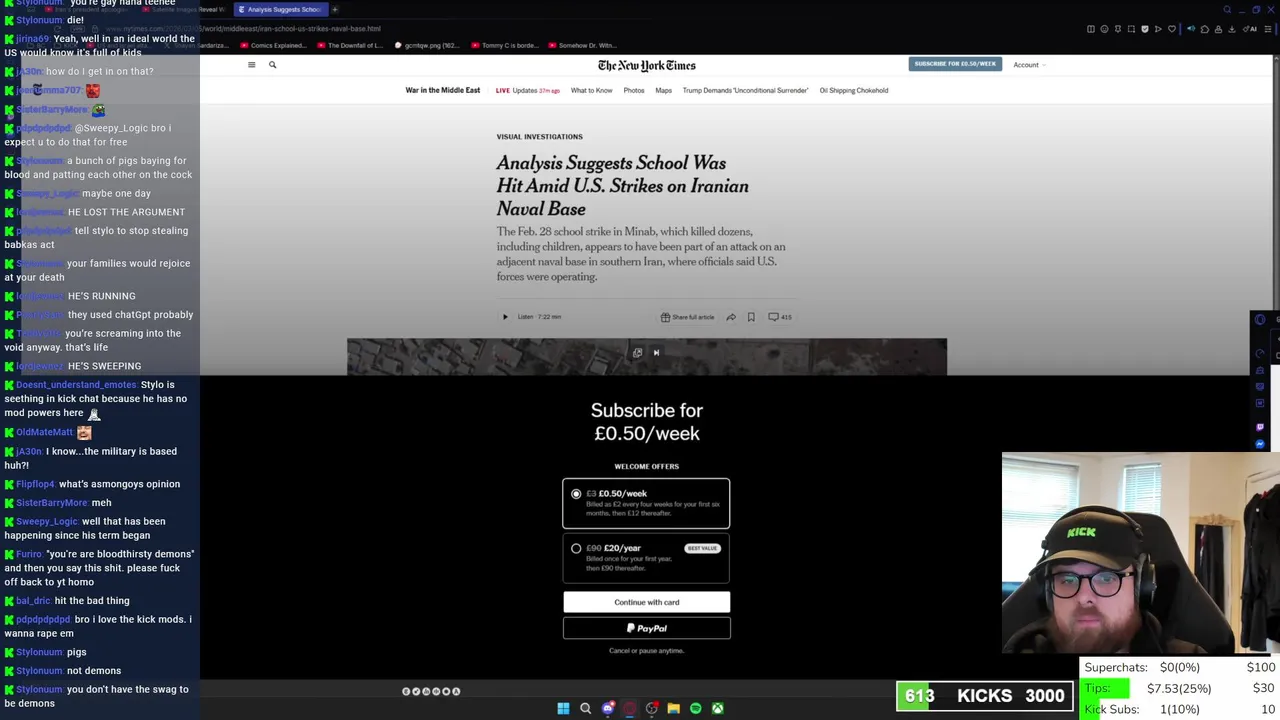Viewport: 1280px width, 720px height.
Task: Open LIVE Updates link
Action: coord(527,90)
